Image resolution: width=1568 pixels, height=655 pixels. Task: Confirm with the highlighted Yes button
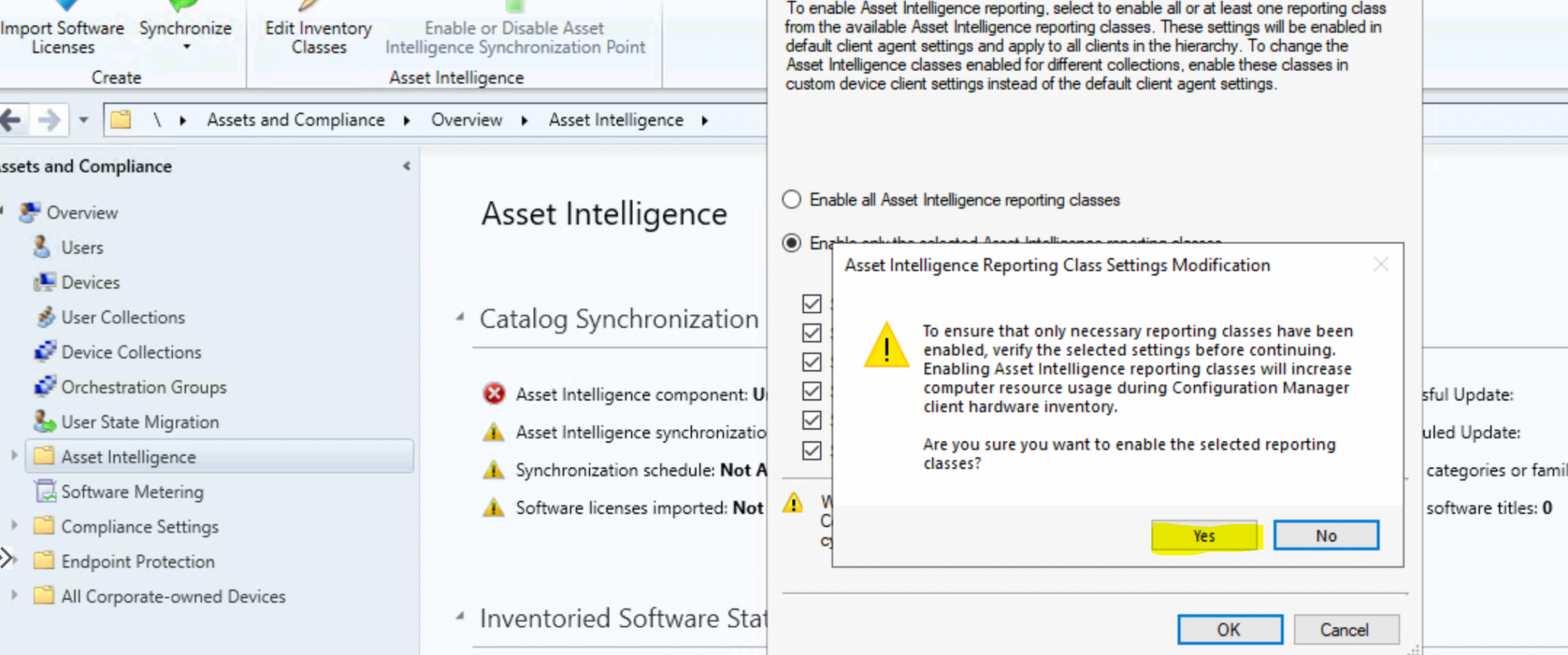coord(1204,535)
